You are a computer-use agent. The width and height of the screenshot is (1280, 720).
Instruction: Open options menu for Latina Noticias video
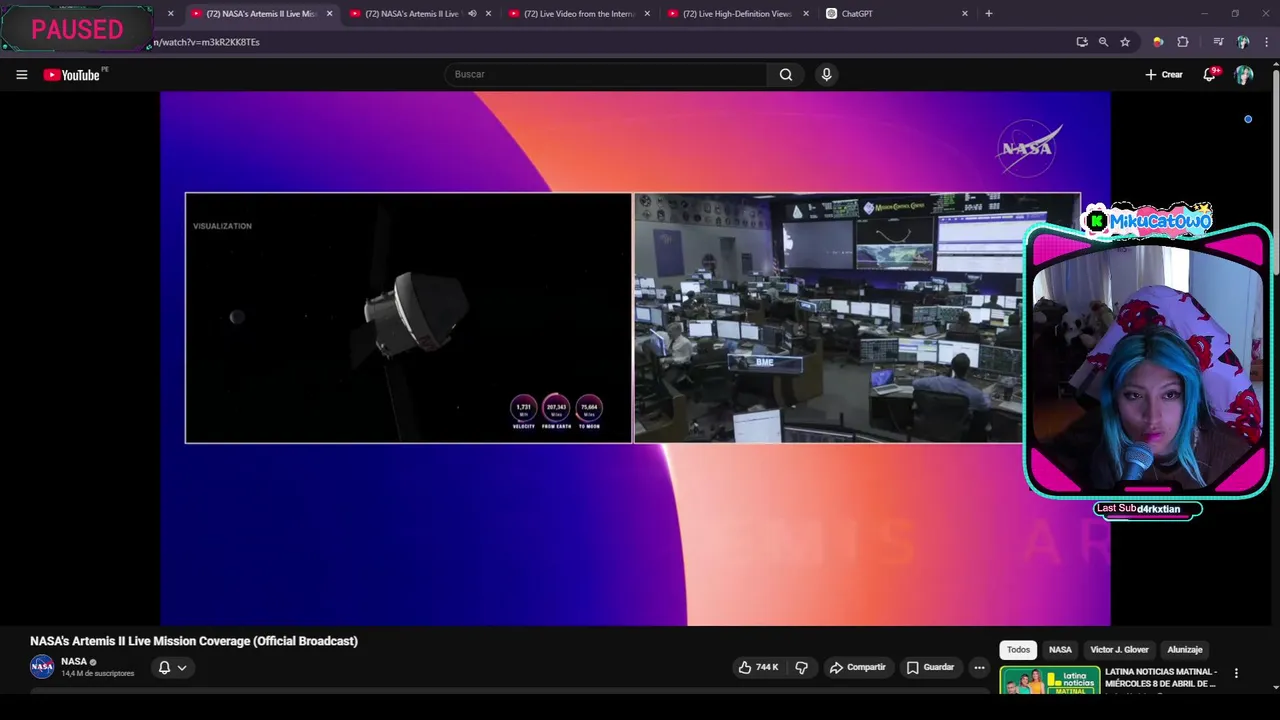point(1236,674)
